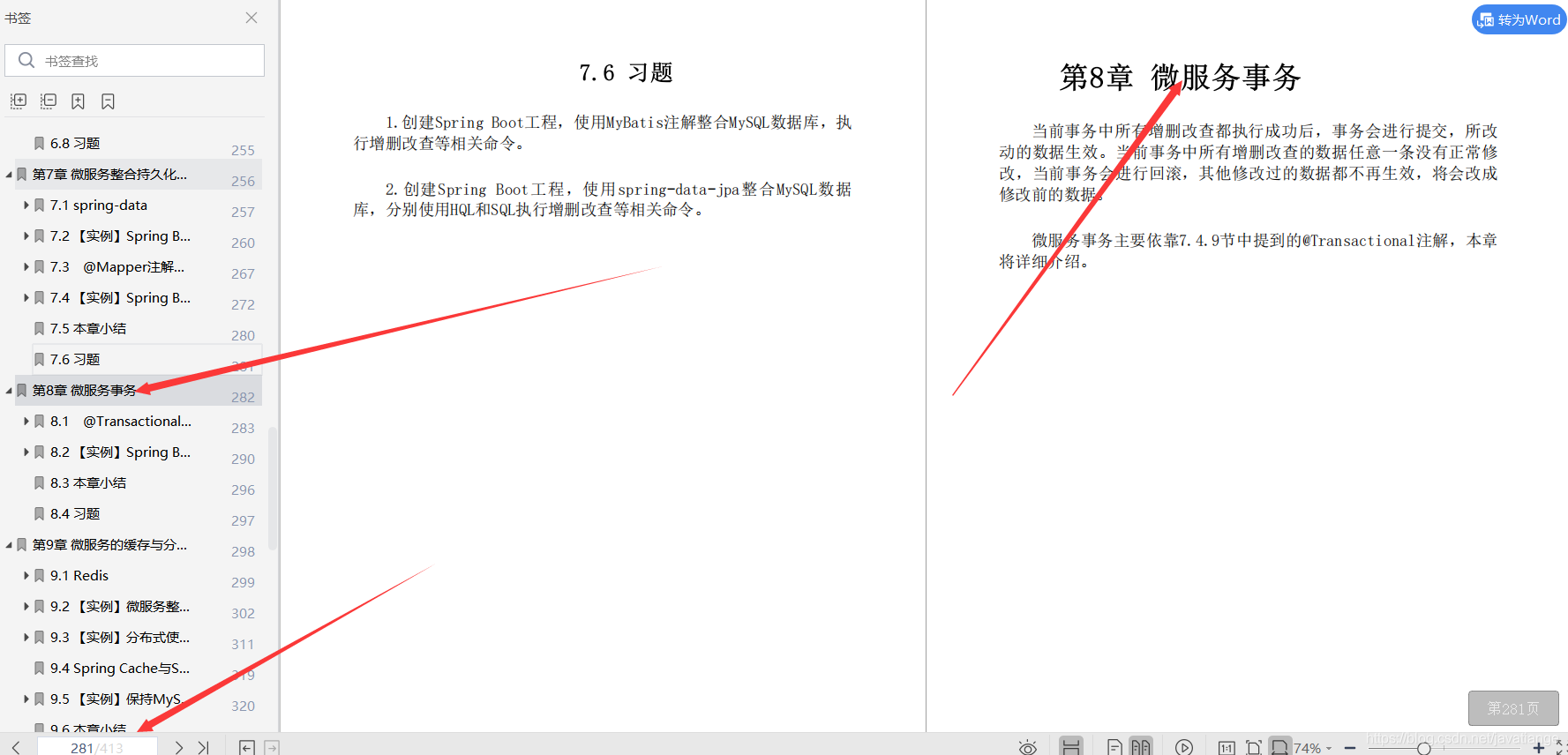Expand the 8.2 【实例】Spring B bookmark

click(26, 452)
